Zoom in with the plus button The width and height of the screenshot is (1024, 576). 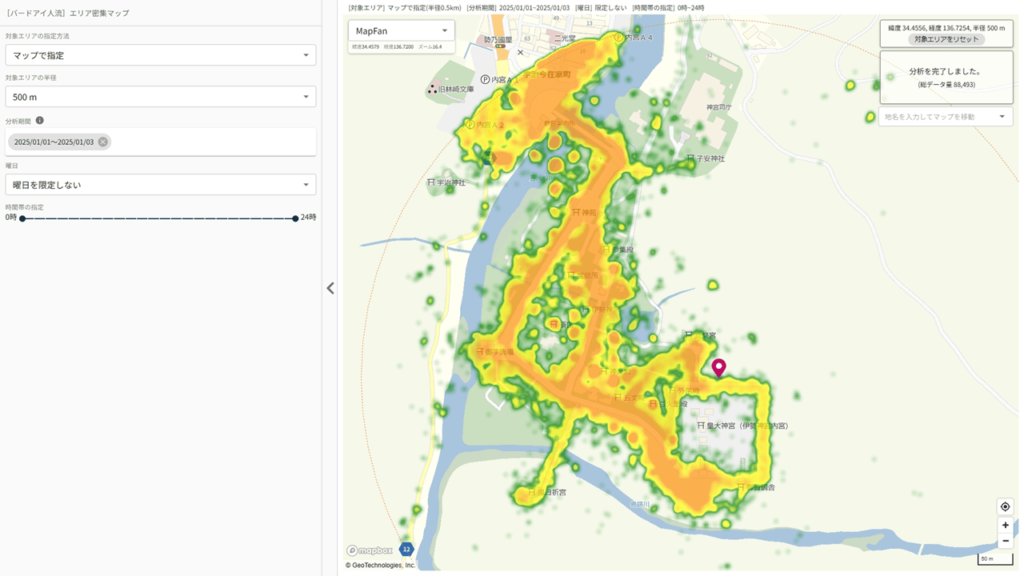pos(1005,525)
